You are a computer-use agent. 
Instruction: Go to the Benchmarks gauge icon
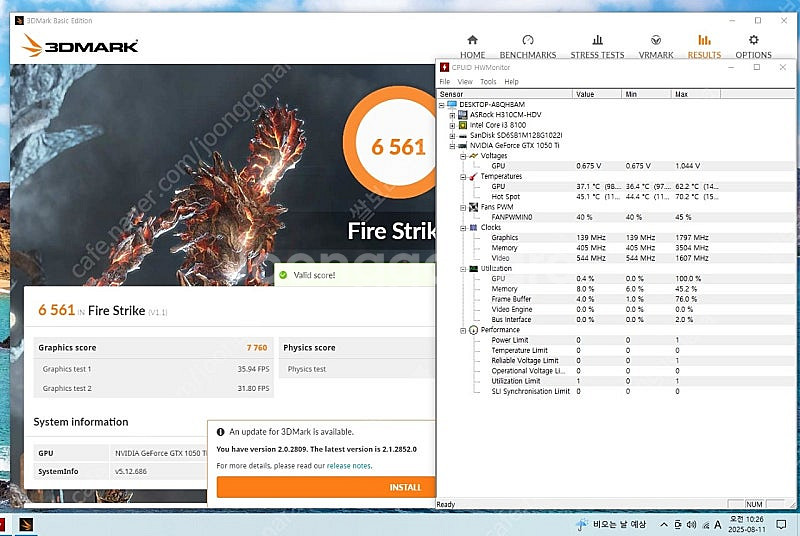[x=528, y=40]
